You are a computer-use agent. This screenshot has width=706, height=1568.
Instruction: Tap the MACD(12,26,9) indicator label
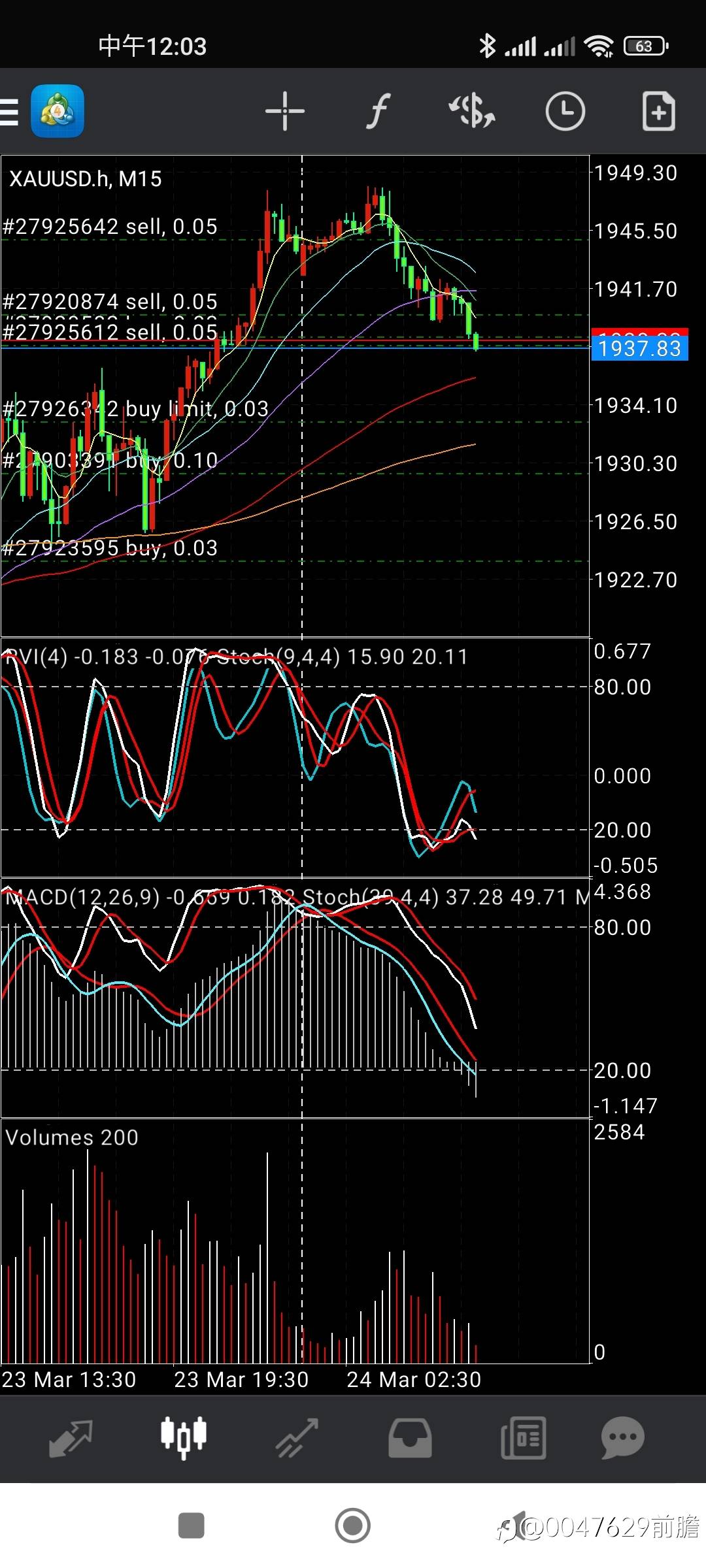click(x=82, y=897)
